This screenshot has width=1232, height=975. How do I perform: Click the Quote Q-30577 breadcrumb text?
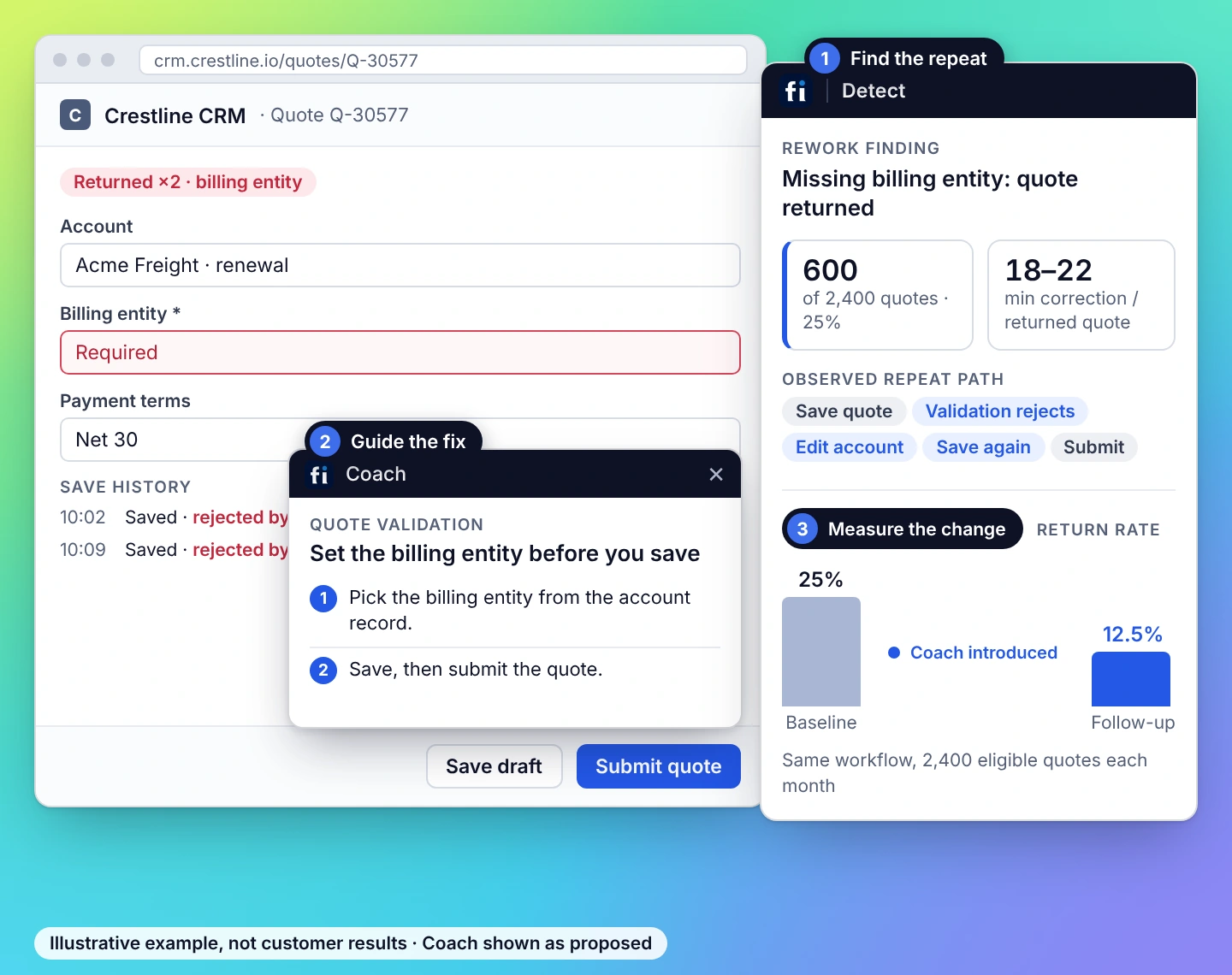[340, 115]
